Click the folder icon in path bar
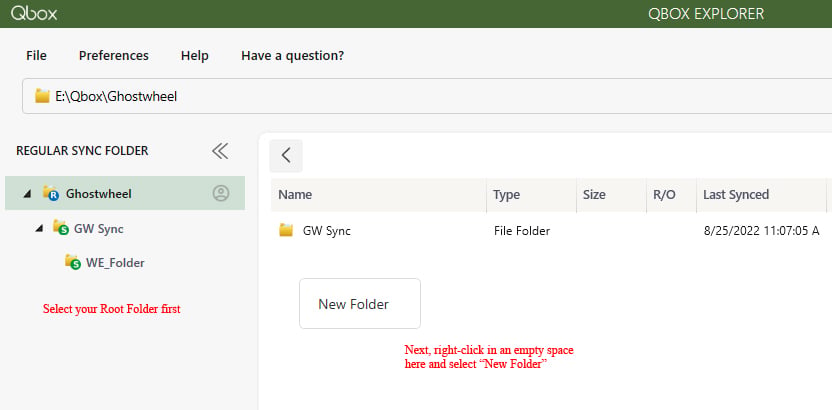This screenshot has height=410, width=832. [42, 96]
